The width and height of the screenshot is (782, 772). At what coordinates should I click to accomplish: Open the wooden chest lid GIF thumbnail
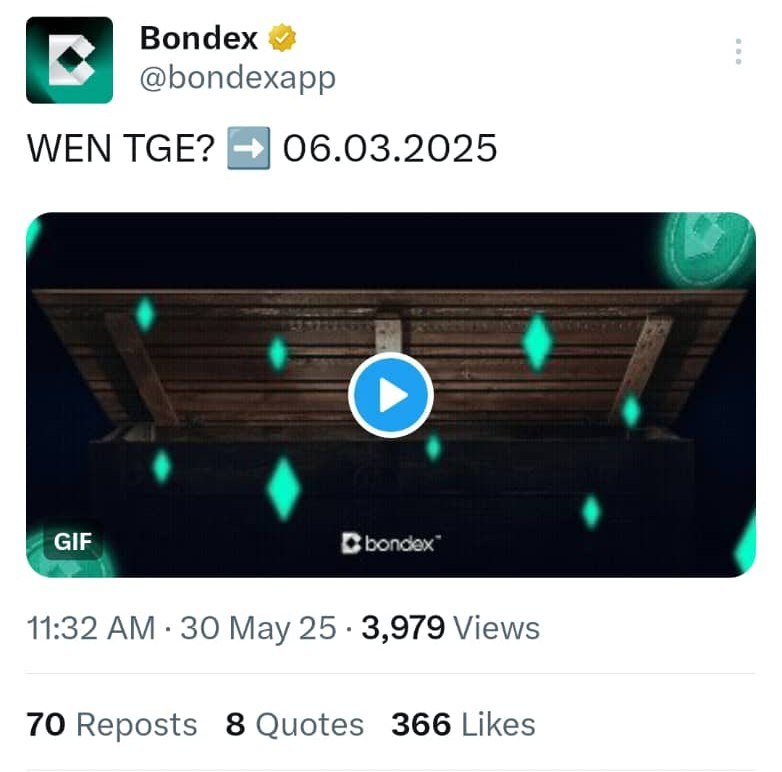[391, 395]
